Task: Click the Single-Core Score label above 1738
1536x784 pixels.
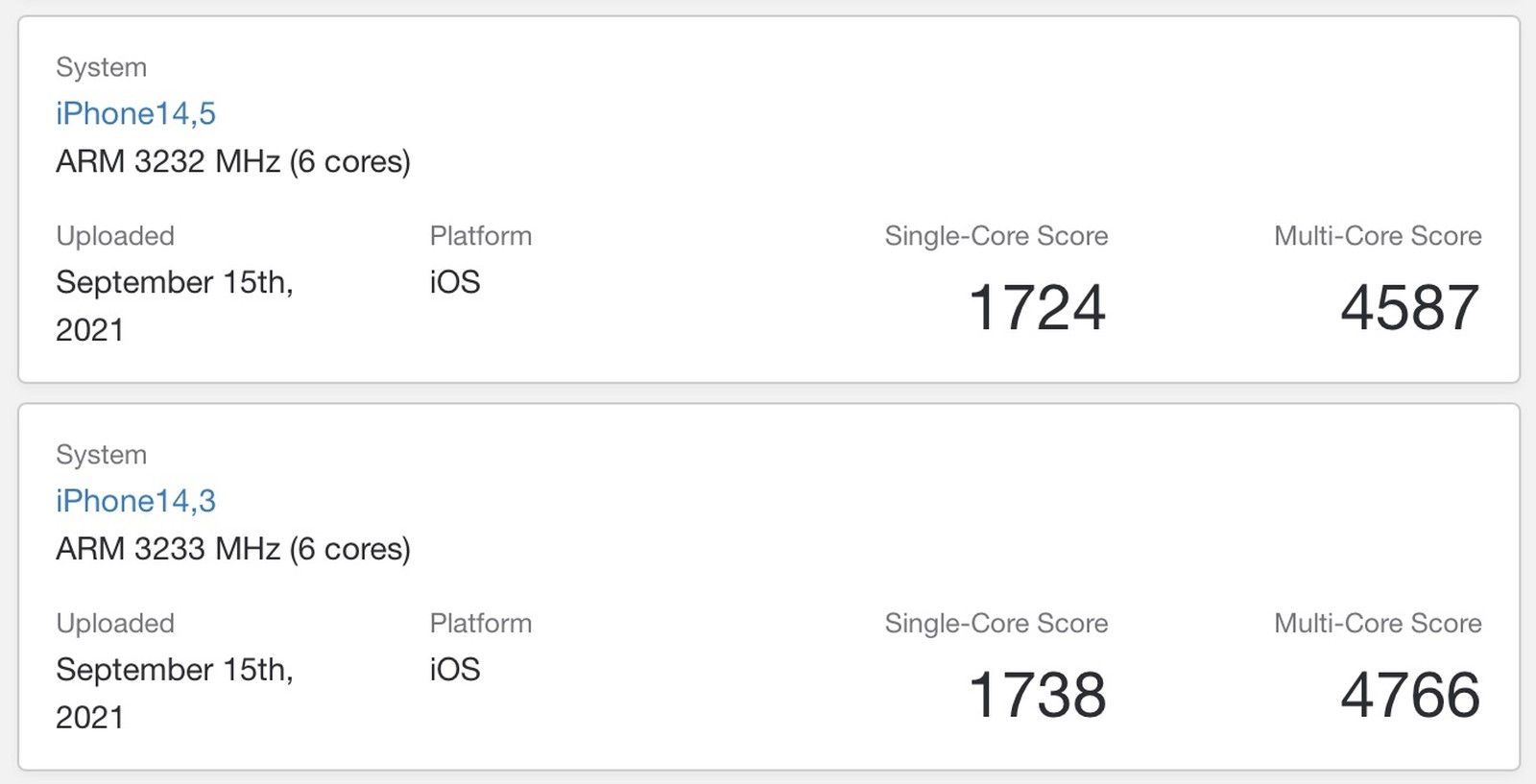Action: (996, 624)
